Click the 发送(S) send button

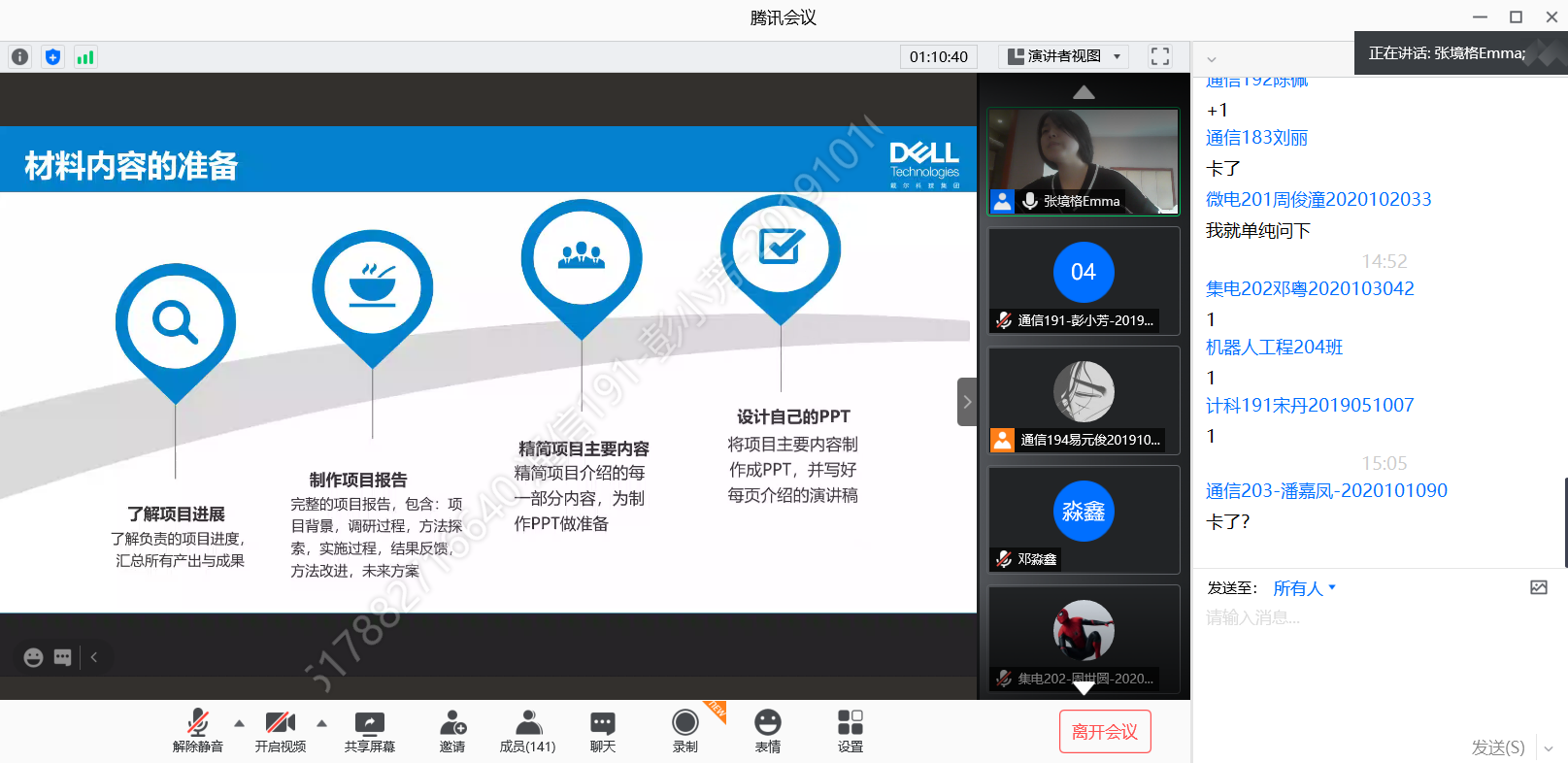pos(1497,746)
